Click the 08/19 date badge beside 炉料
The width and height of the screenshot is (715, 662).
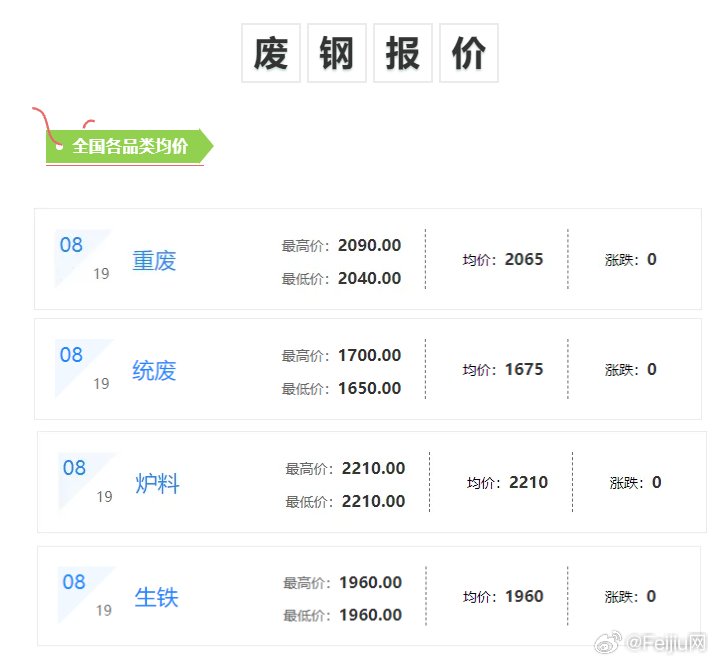(88, 481)
